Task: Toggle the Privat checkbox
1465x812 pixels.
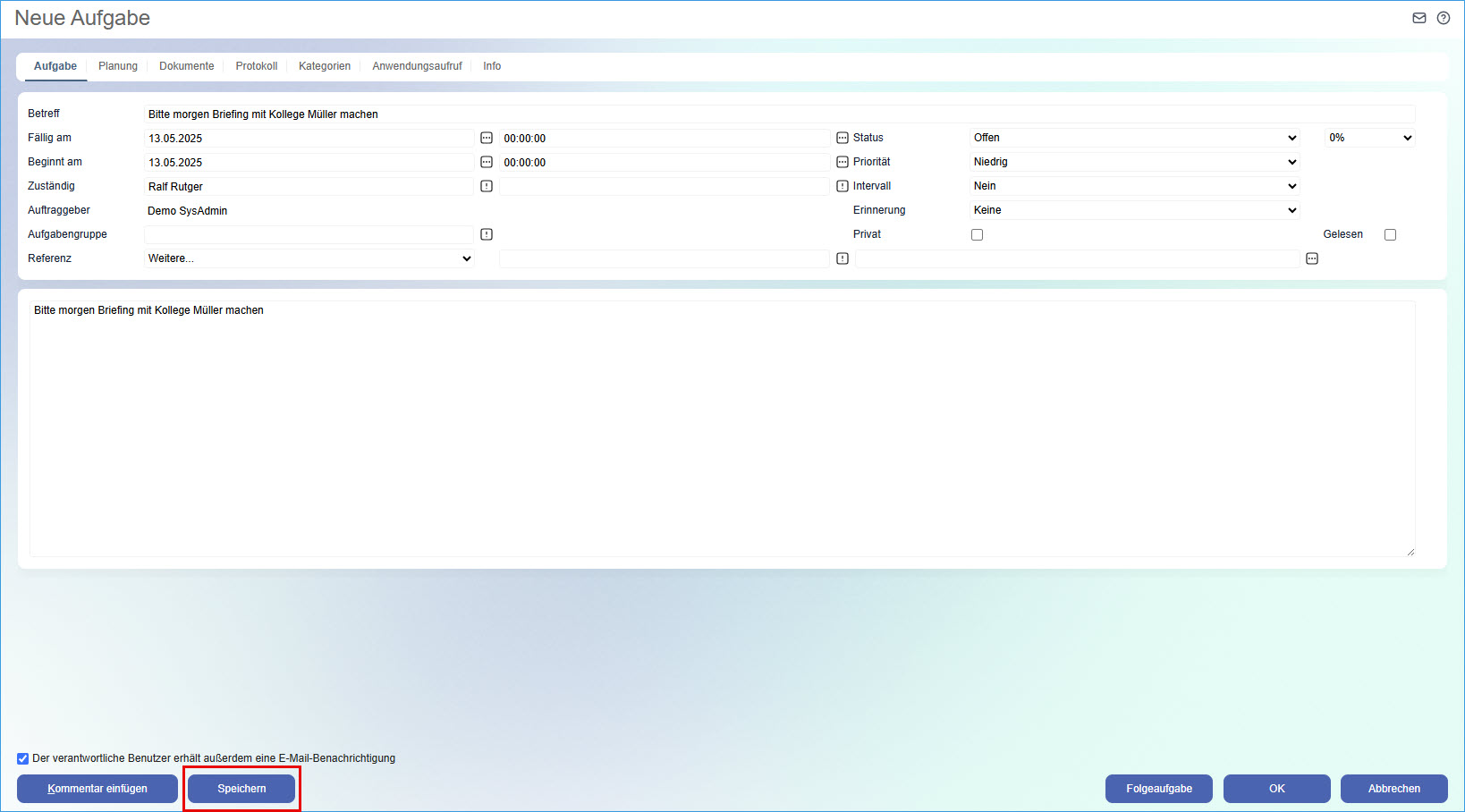Action: [x=977, y=234]
